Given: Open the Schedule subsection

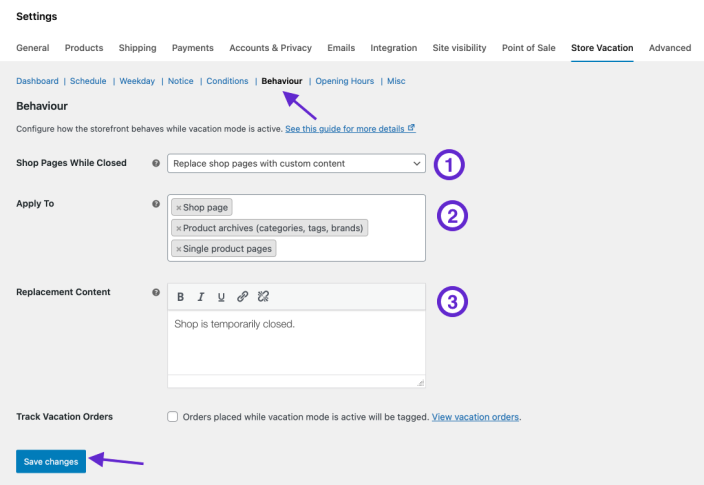Looking at the screenshot, I should [x=88, y=81].
